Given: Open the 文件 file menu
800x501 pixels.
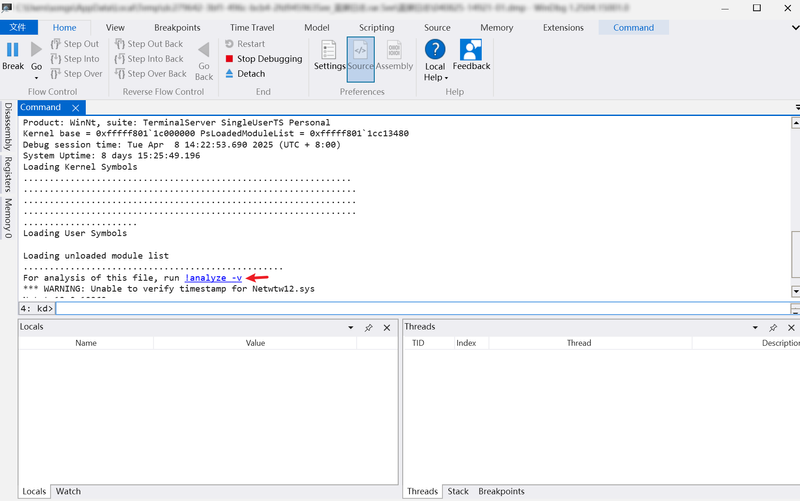Looking at the screenshot, I should pos(19,28).
